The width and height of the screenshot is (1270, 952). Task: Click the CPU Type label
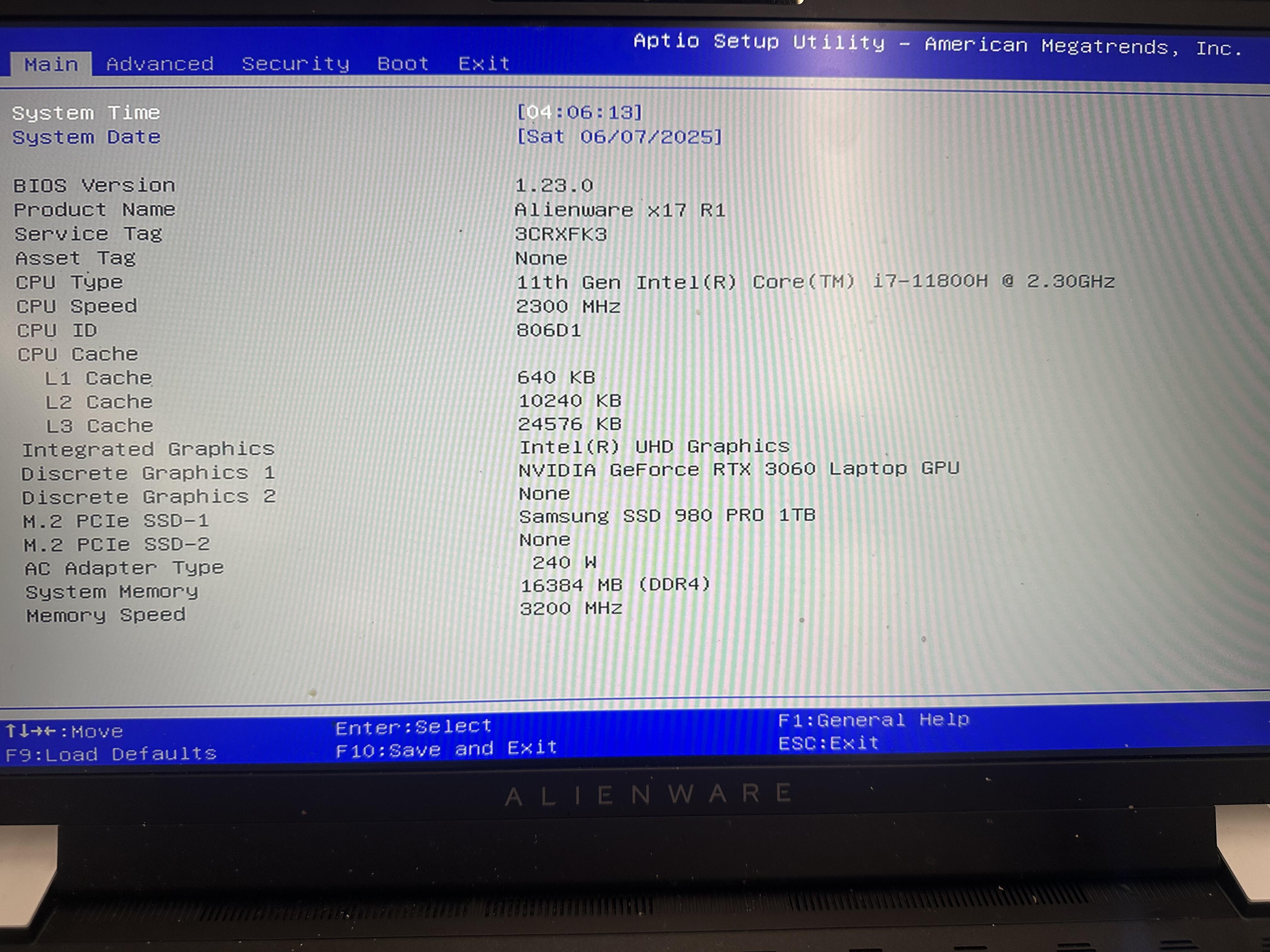[x=70, y=282]
